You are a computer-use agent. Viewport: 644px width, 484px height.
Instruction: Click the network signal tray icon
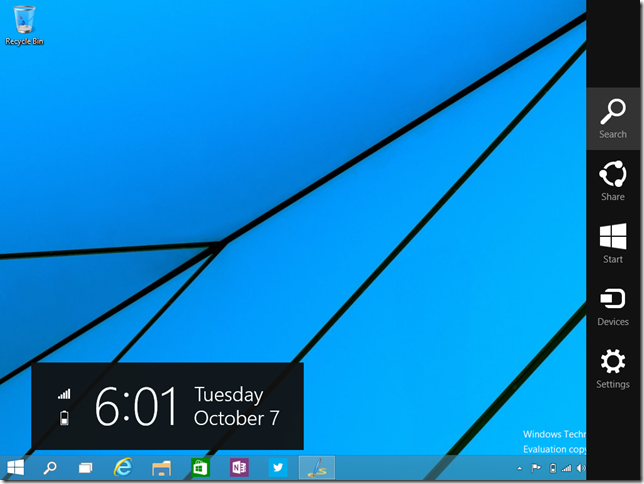pos(566,468)
